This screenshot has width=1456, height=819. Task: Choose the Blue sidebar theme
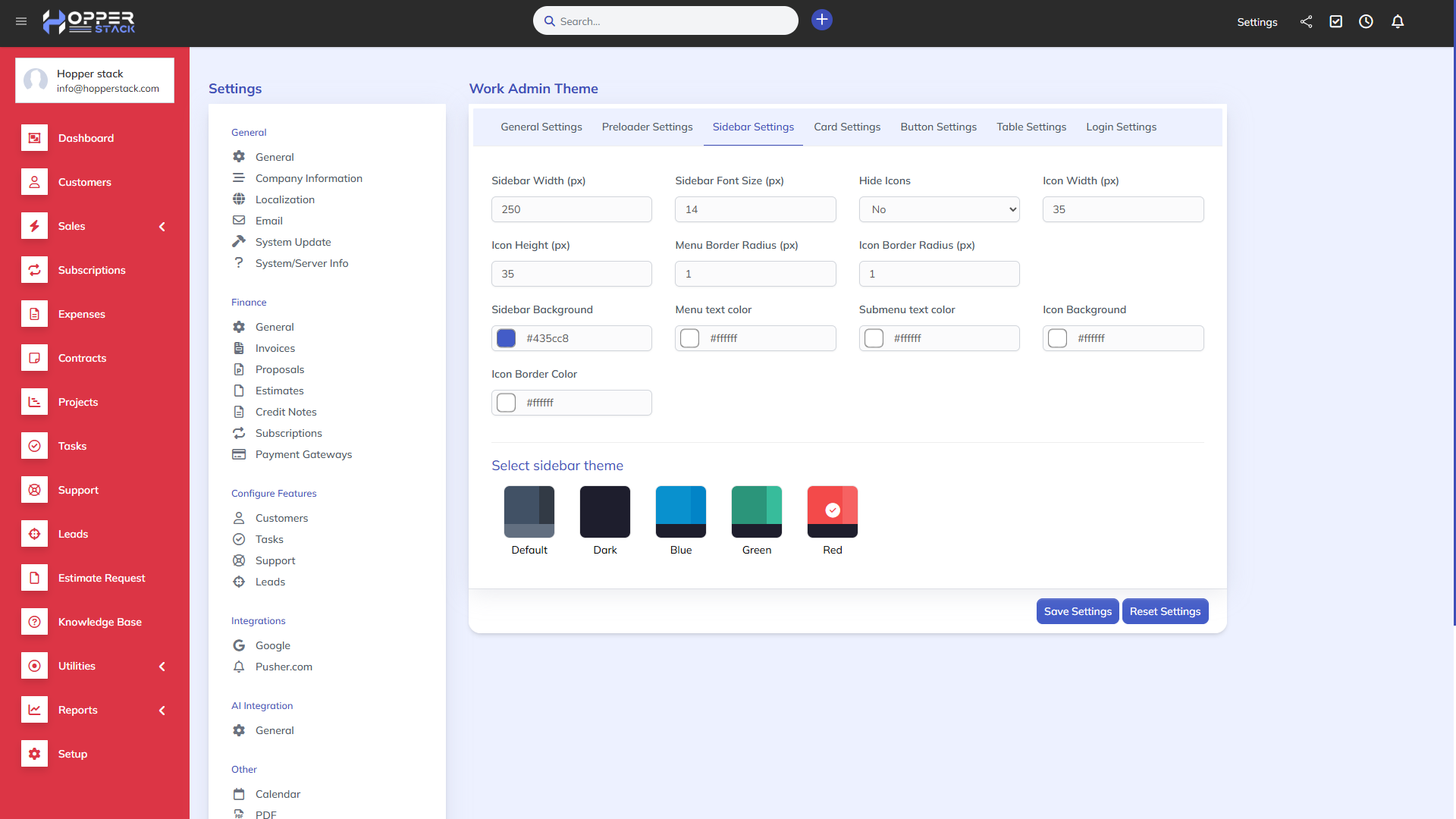click(x=680, y=512)
